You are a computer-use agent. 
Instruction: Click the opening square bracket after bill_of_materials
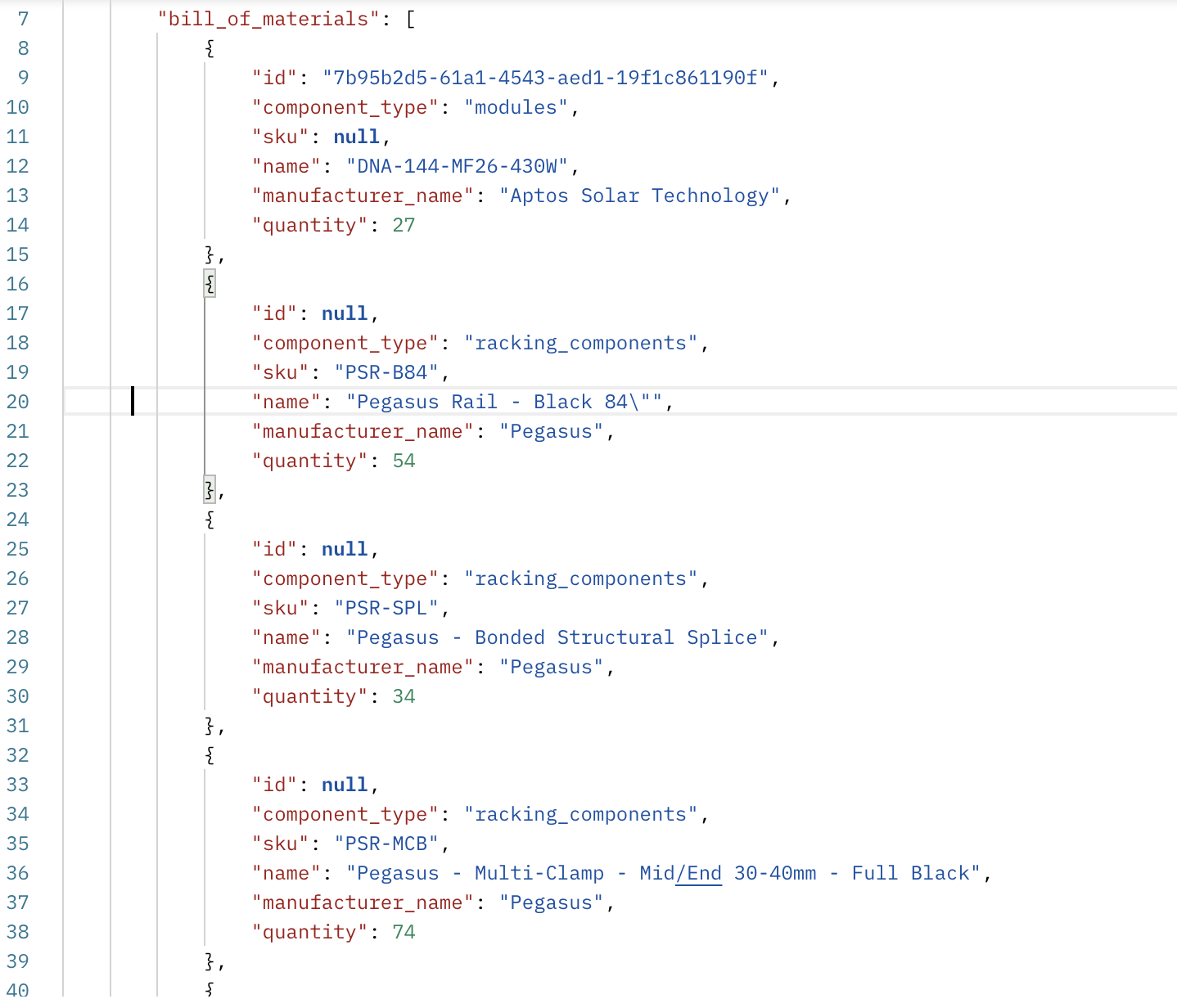pos(410,19)
